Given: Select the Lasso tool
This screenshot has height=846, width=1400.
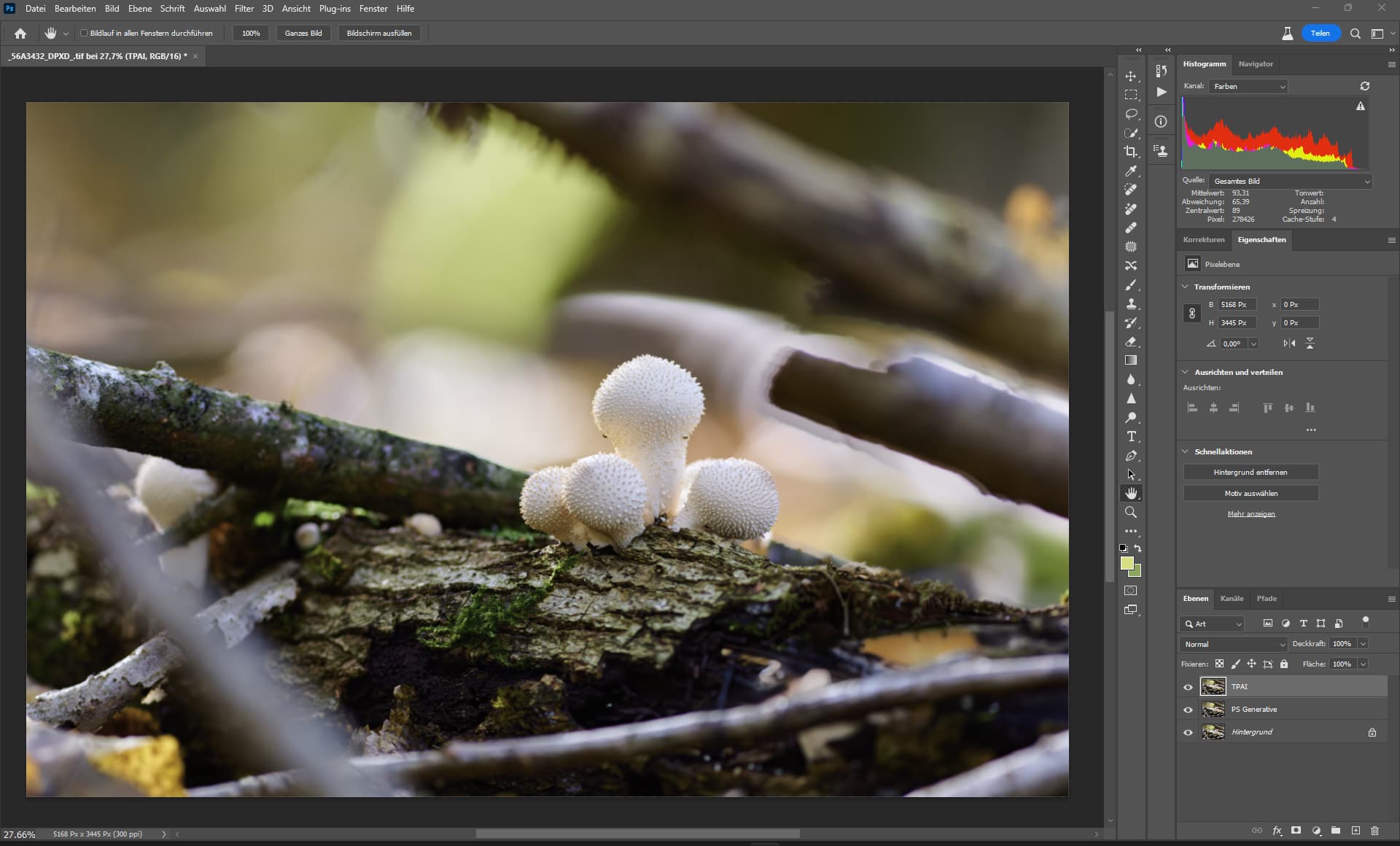Looking at the screenshot, I should [x=1131, y=114].
